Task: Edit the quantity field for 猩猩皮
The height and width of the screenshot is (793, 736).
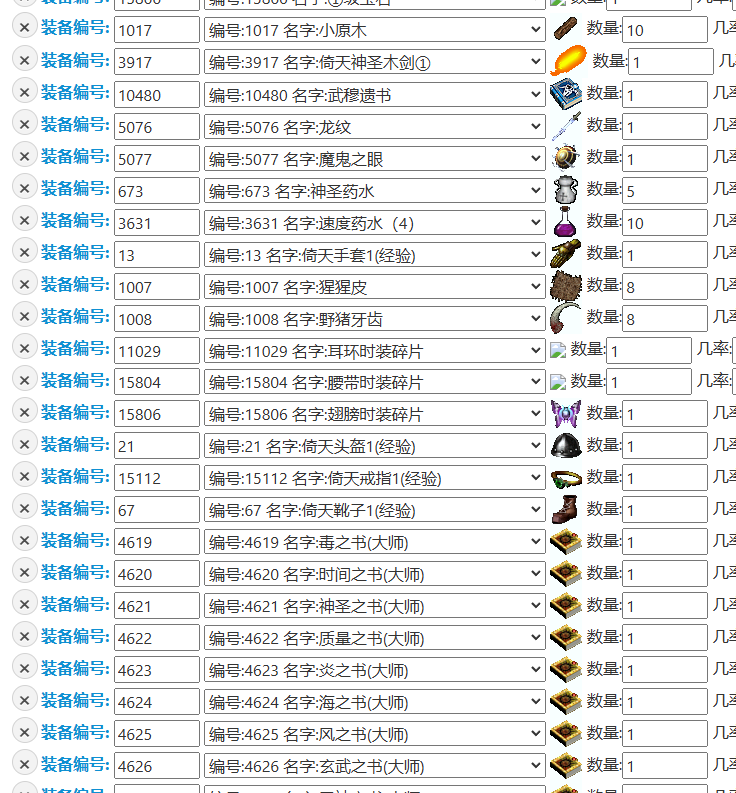Action: point(665,286)
